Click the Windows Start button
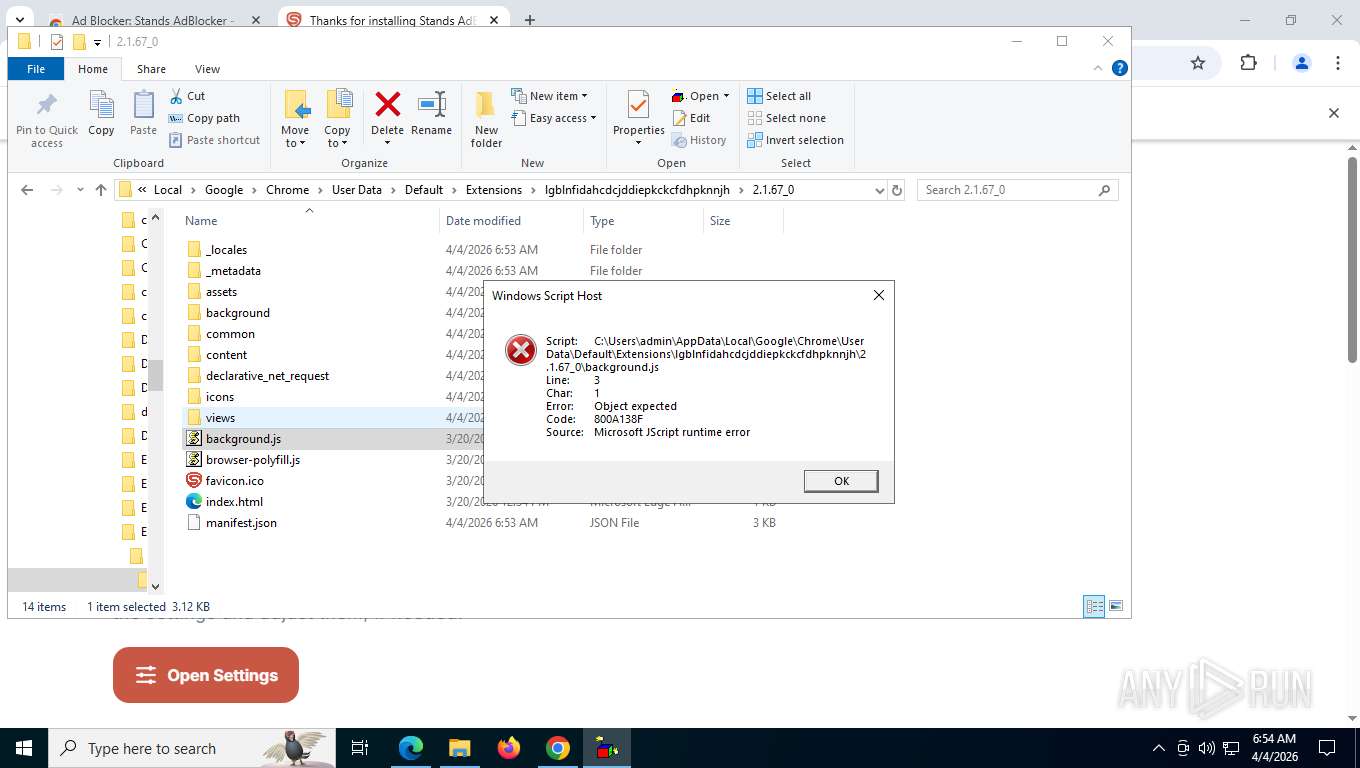This screenshot has width=1360, height=768. click(24, 748)
